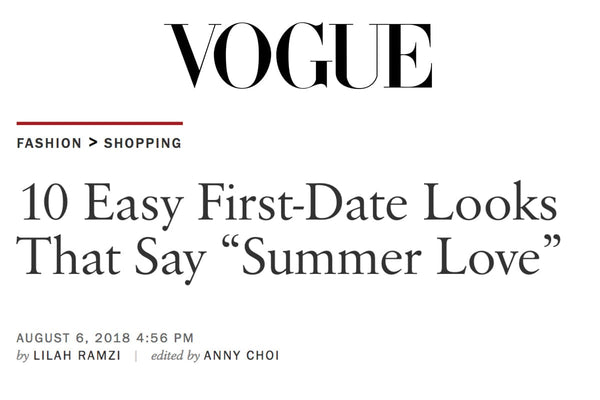
Task: Open editor ANNY CHOI's profile link
Action: 241,356
